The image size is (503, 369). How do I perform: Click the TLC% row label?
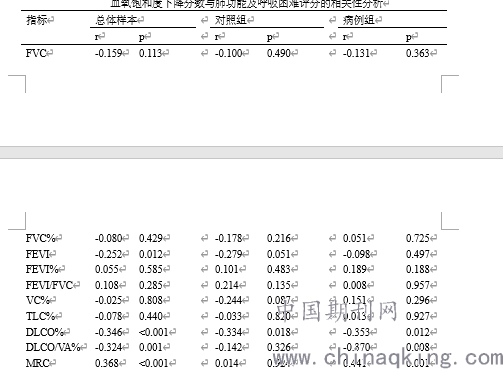40,316
